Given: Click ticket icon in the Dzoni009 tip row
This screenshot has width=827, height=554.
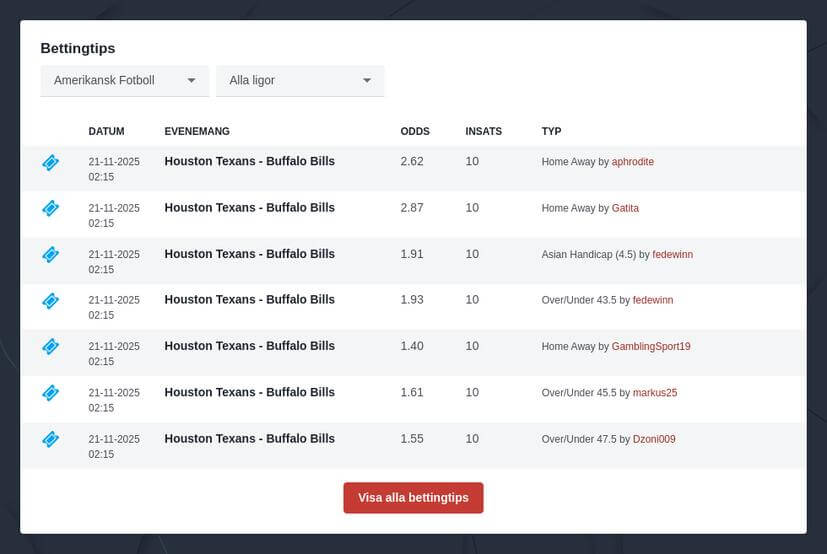Looking at the screenshot, I should point(50,439).
